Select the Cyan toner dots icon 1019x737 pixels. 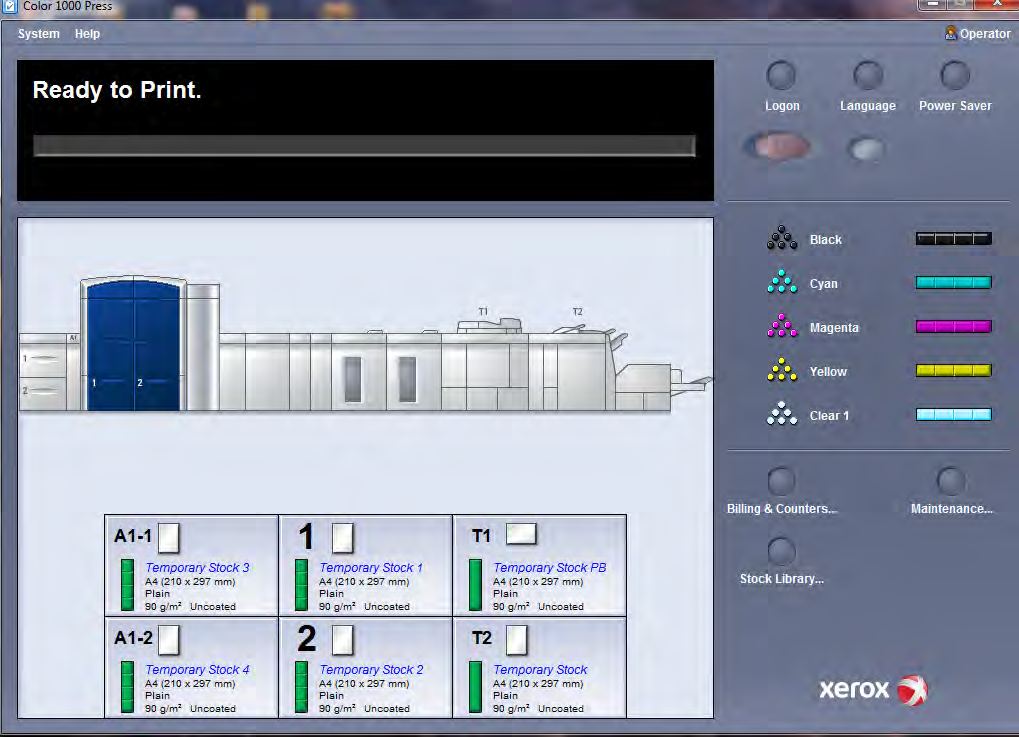click(x=782, y=282)
